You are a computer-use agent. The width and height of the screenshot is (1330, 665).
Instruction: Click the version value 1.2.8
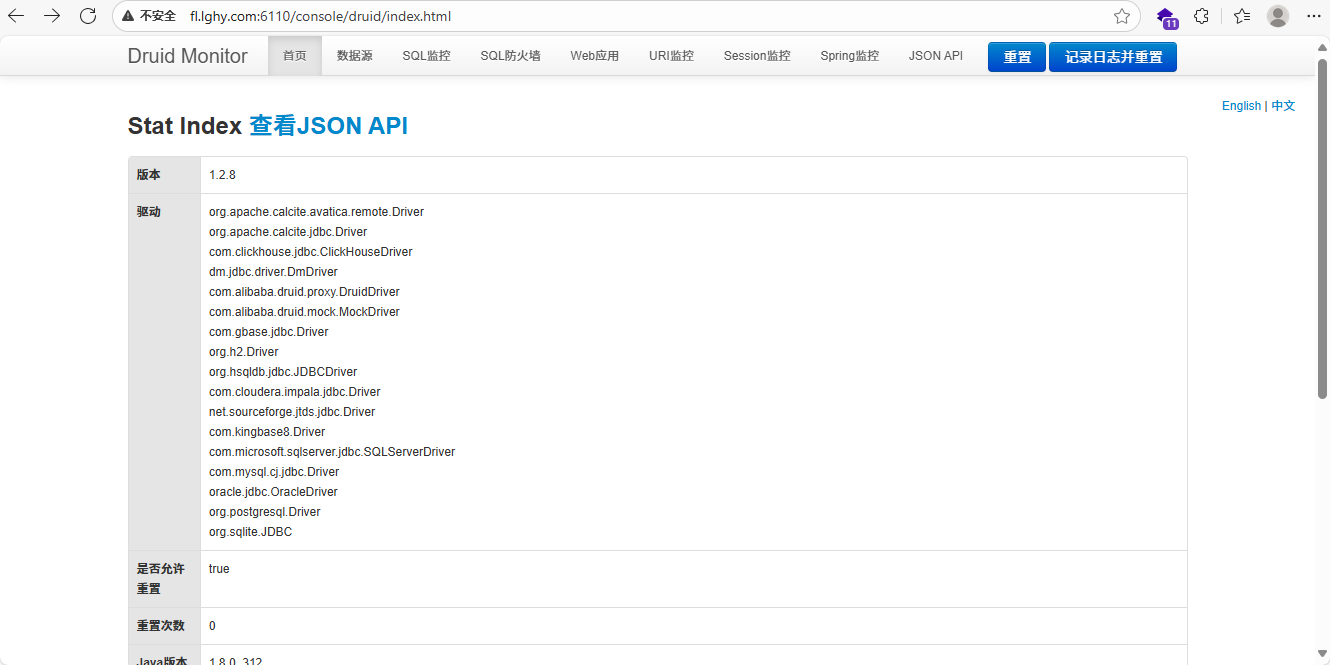tap(222, 175)
